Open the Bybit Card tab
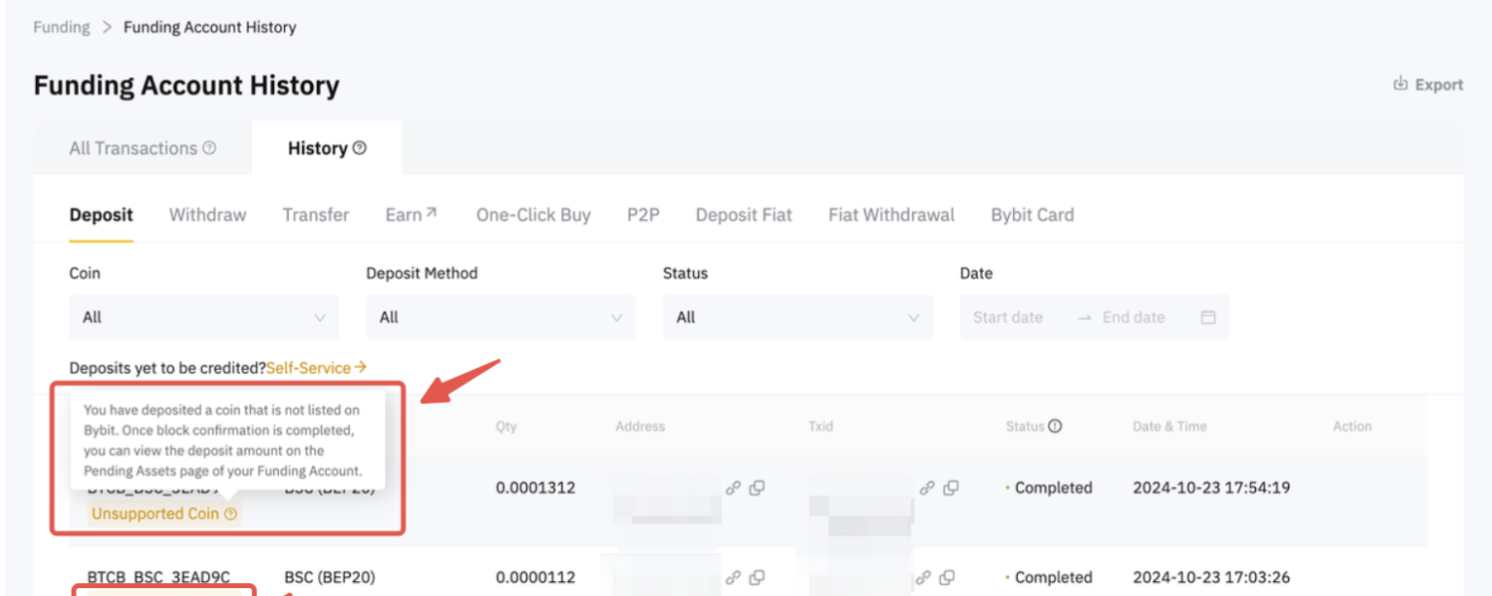Screen dimensions: 1492x596 (x=1032, y=215)
